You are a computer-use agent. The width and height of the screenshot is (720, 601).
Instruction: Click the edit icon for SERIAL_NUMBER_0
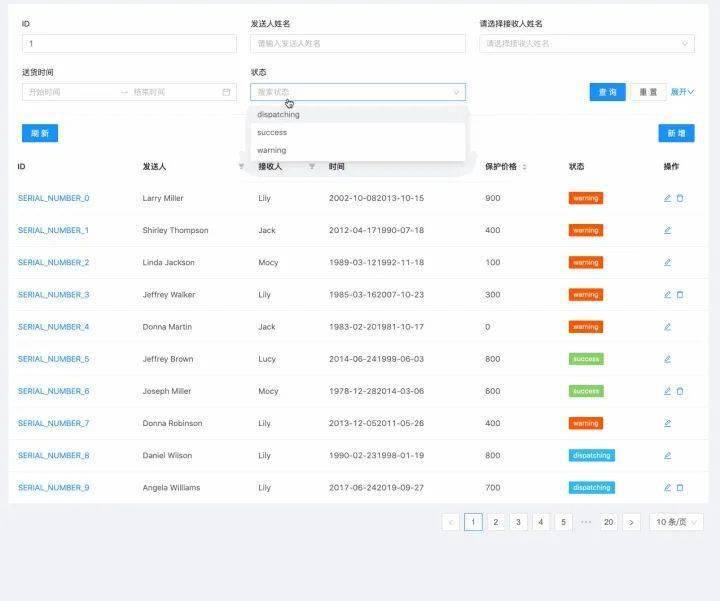tap(667, 198)
